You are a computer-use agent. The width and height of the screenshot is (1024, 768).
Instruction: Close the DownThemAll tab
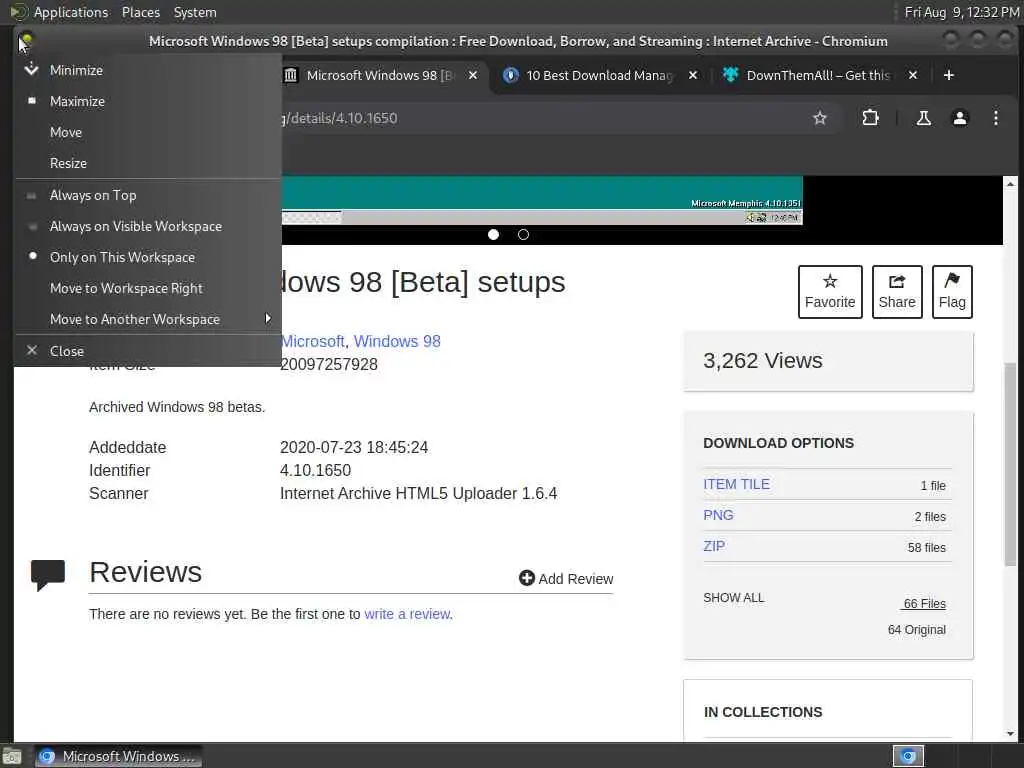point(913,75)
